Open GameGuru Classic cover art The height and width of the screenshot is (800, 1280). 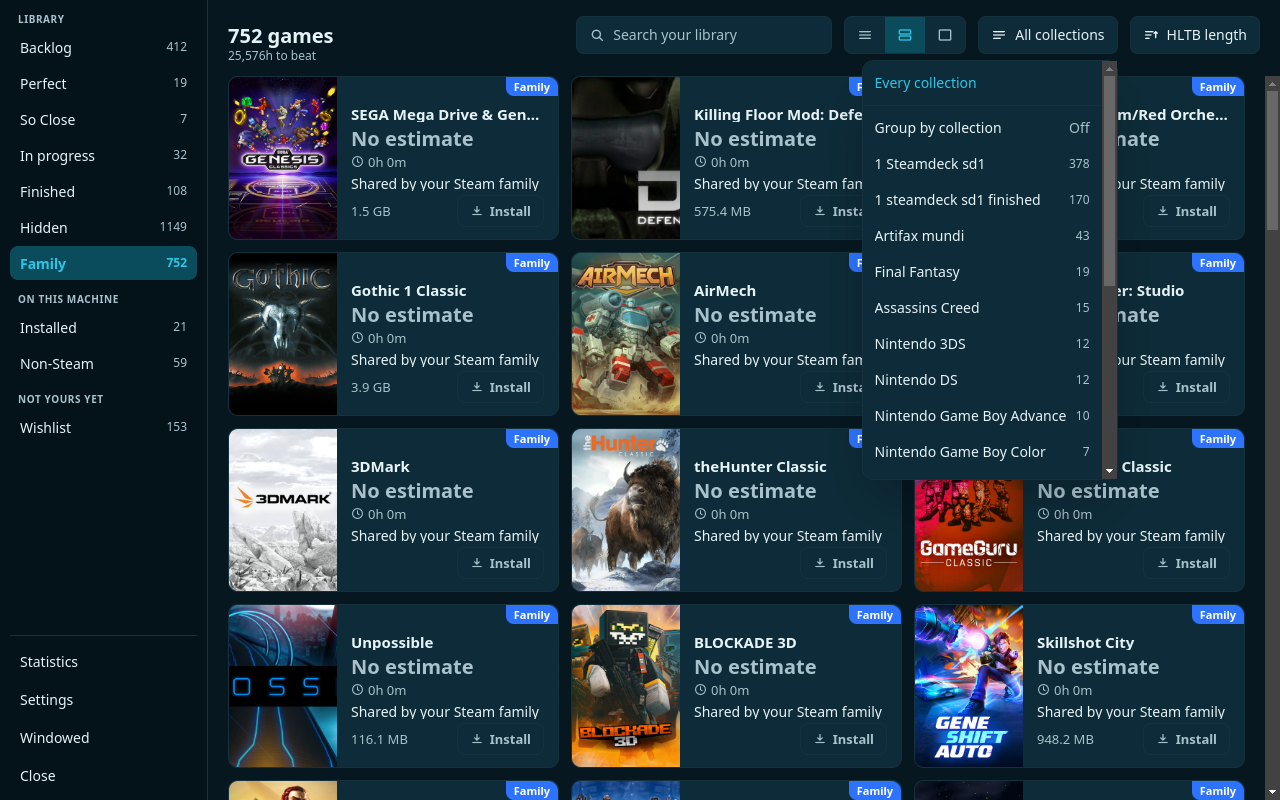969,535
